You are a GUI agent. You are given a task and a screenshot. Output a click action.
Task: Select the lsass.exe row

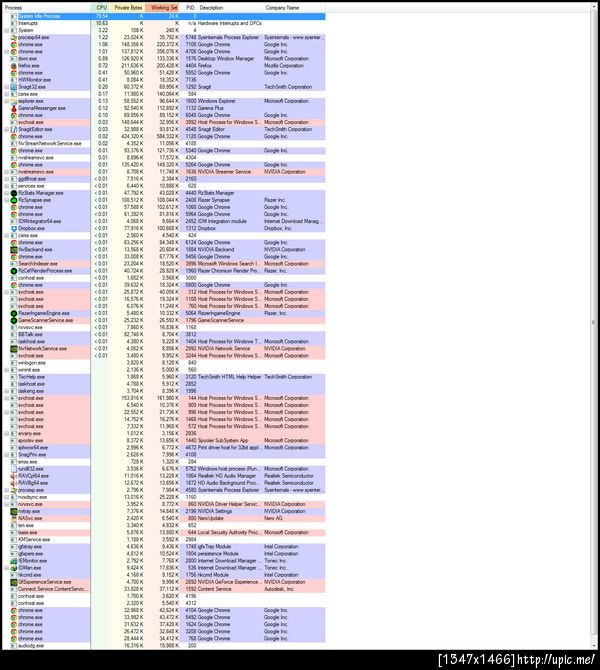tap(164, 532)
